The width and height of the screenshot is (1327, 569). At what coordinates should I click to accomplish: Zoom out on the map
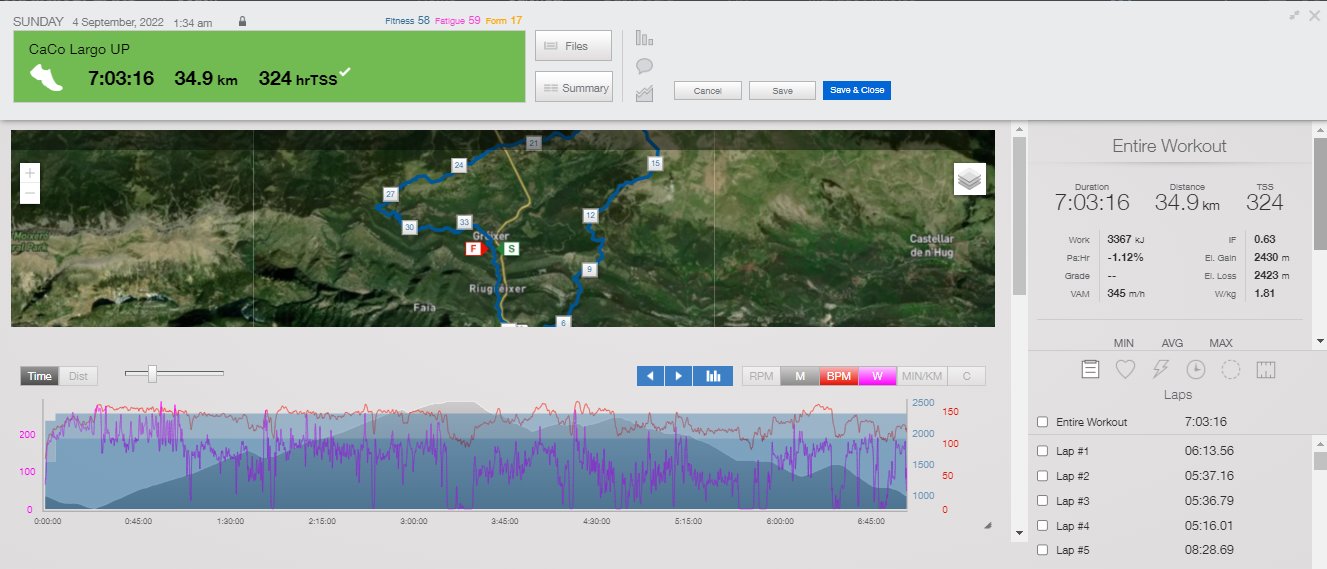30,193
